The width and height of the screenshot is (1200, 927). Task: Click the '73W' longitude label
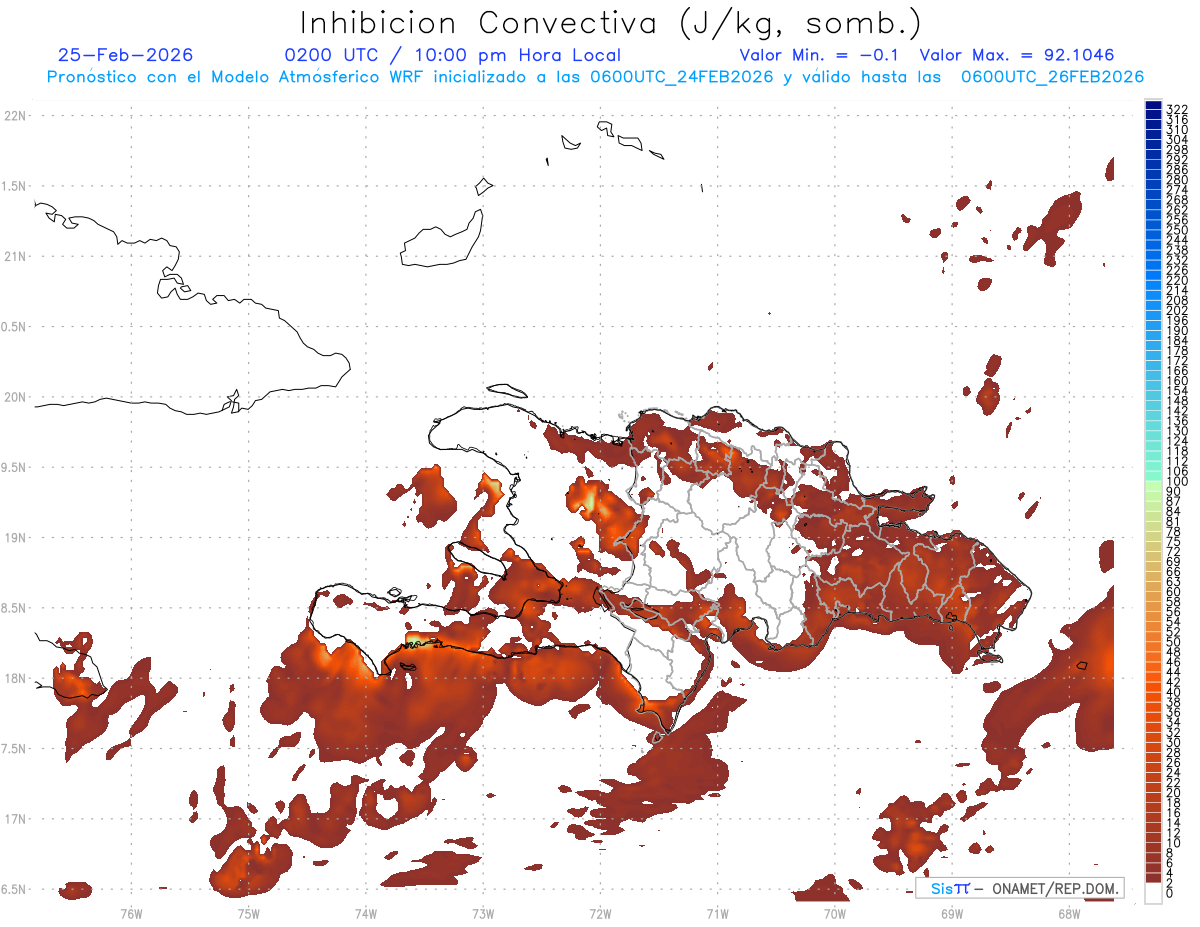(483, 913)
